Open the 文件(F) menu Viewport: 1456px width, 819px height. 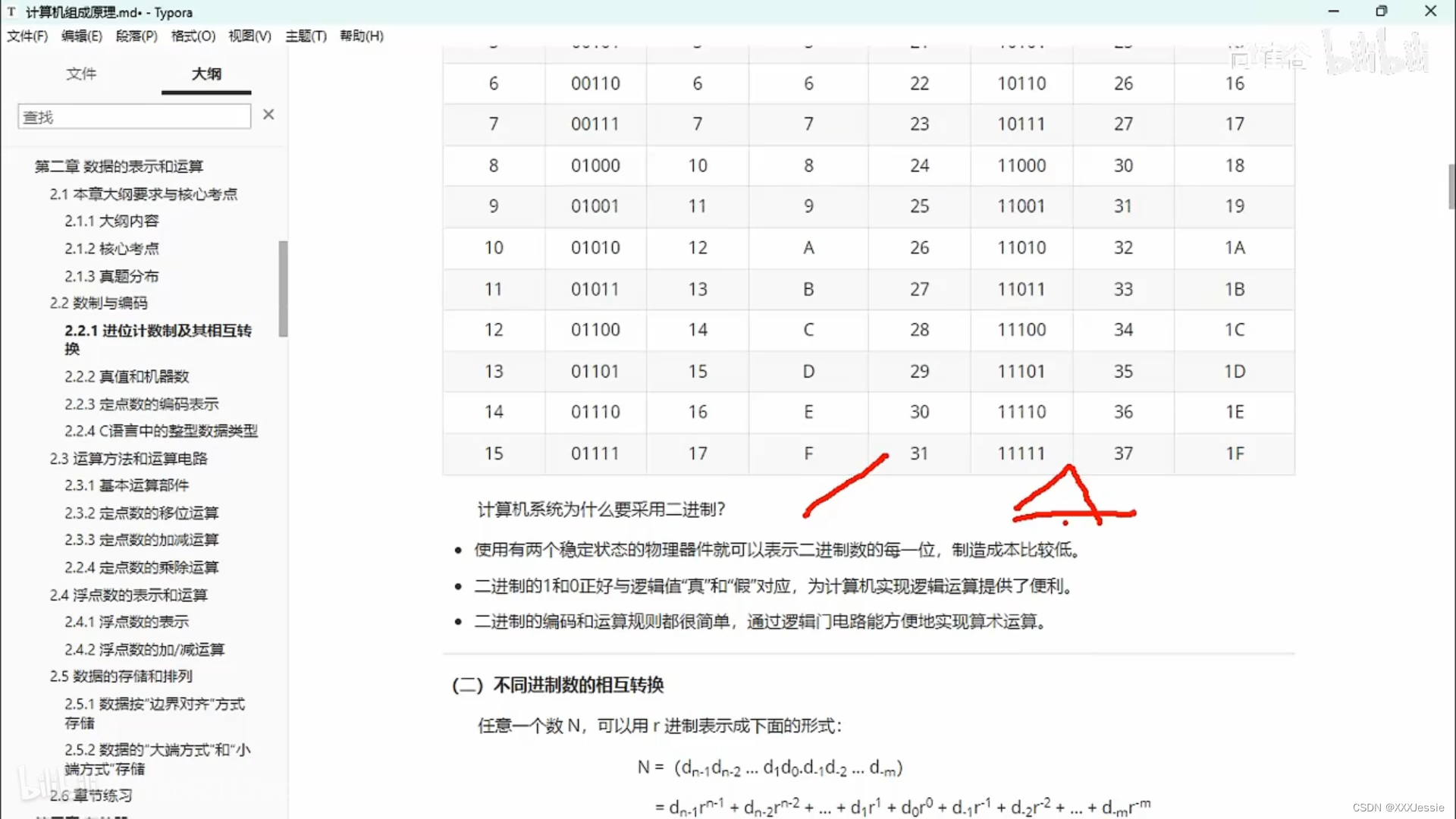(x=27, y=36)
